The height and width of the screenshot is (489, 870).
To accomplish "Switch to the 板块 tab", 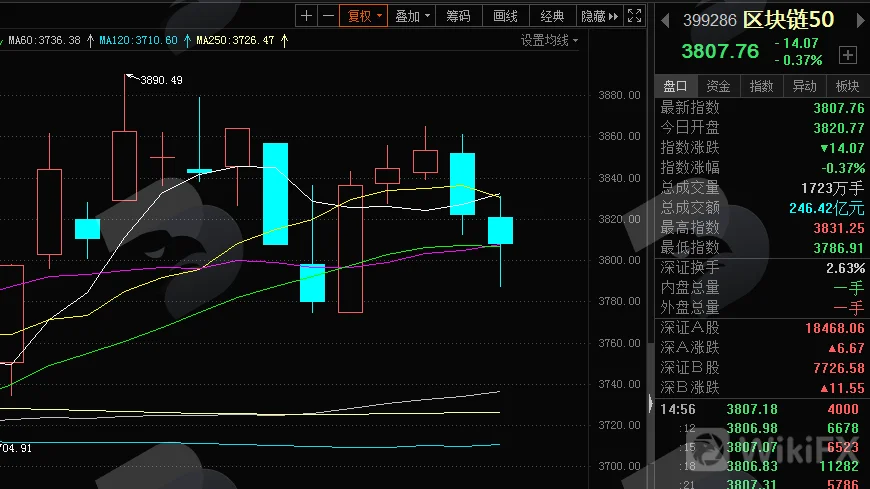I will [x=847, y=86].
